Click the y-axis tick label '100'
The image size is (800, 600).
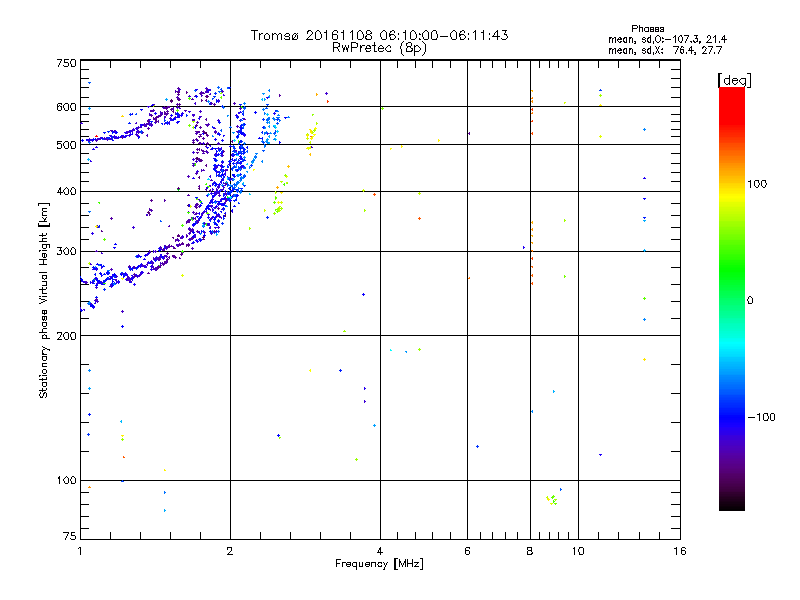(x=67, y=480)
